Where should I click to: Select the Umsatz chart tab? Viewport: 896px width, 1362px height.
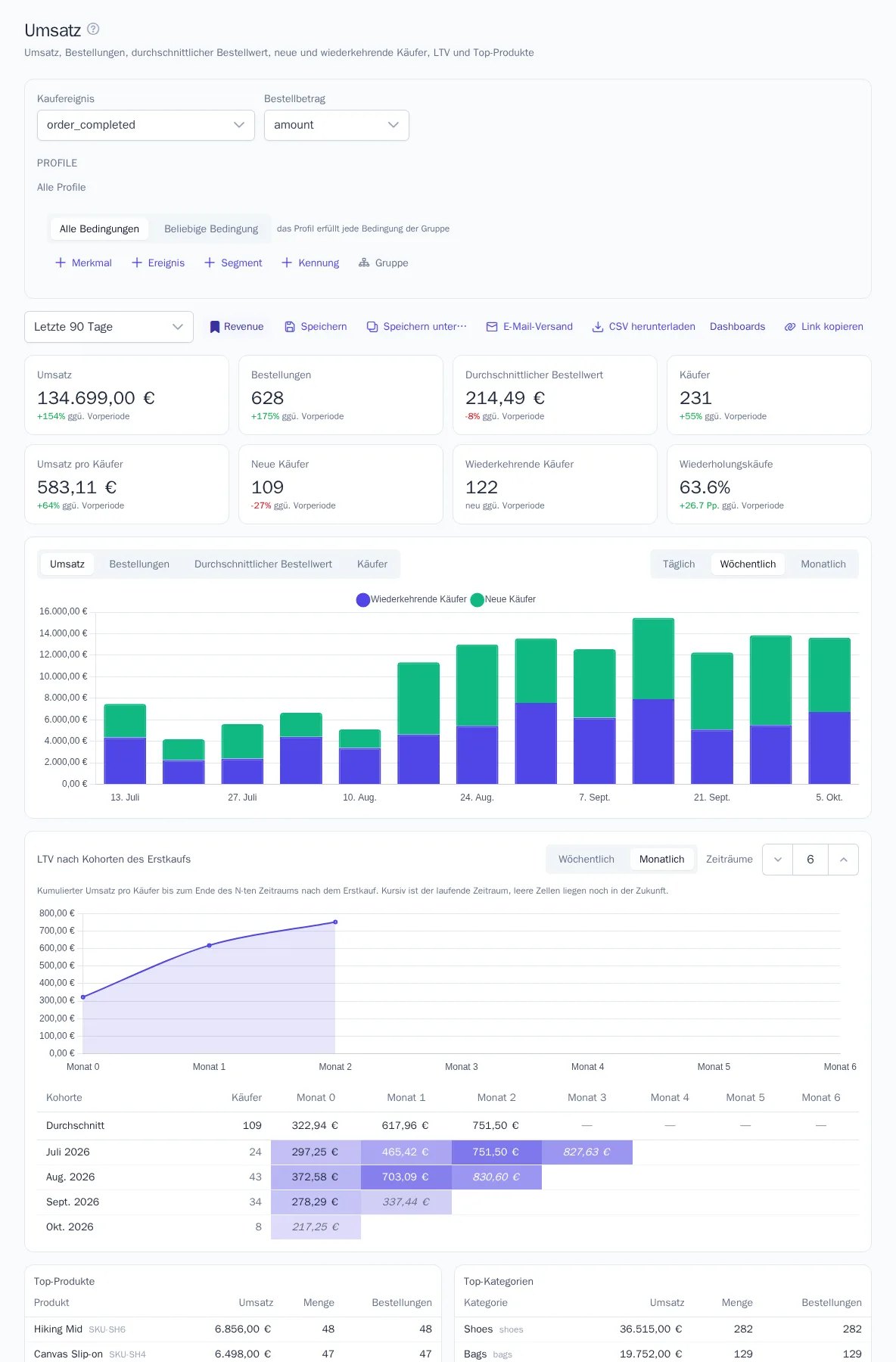(67, 564)
